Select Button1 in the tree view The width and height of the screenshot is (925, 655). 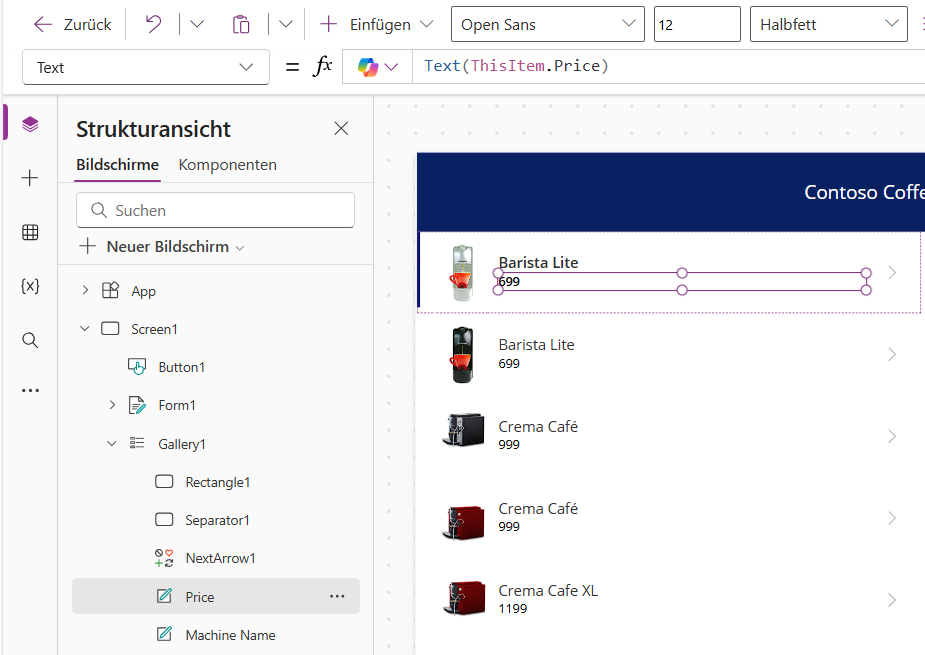[182, 367]
